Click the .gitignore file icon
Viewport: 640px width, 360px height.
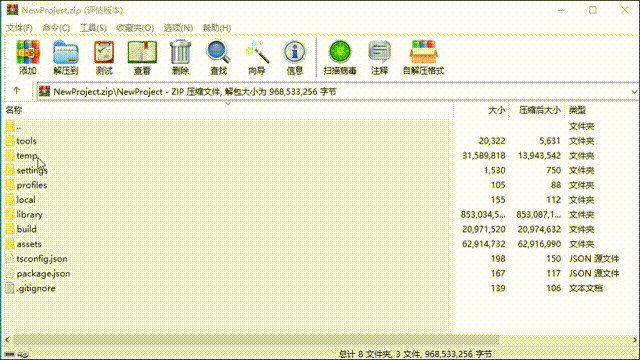tap(10, 288)
